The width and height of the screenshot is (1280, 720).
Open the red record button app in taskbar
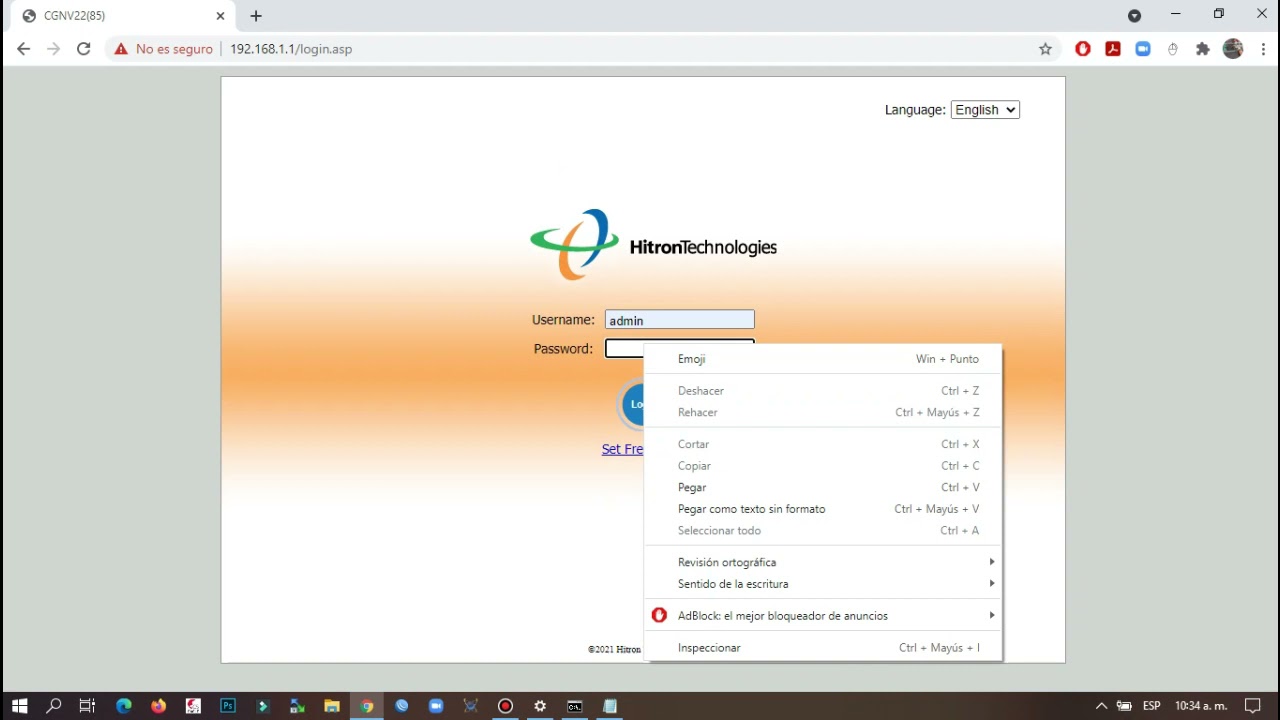coord(505,706)
